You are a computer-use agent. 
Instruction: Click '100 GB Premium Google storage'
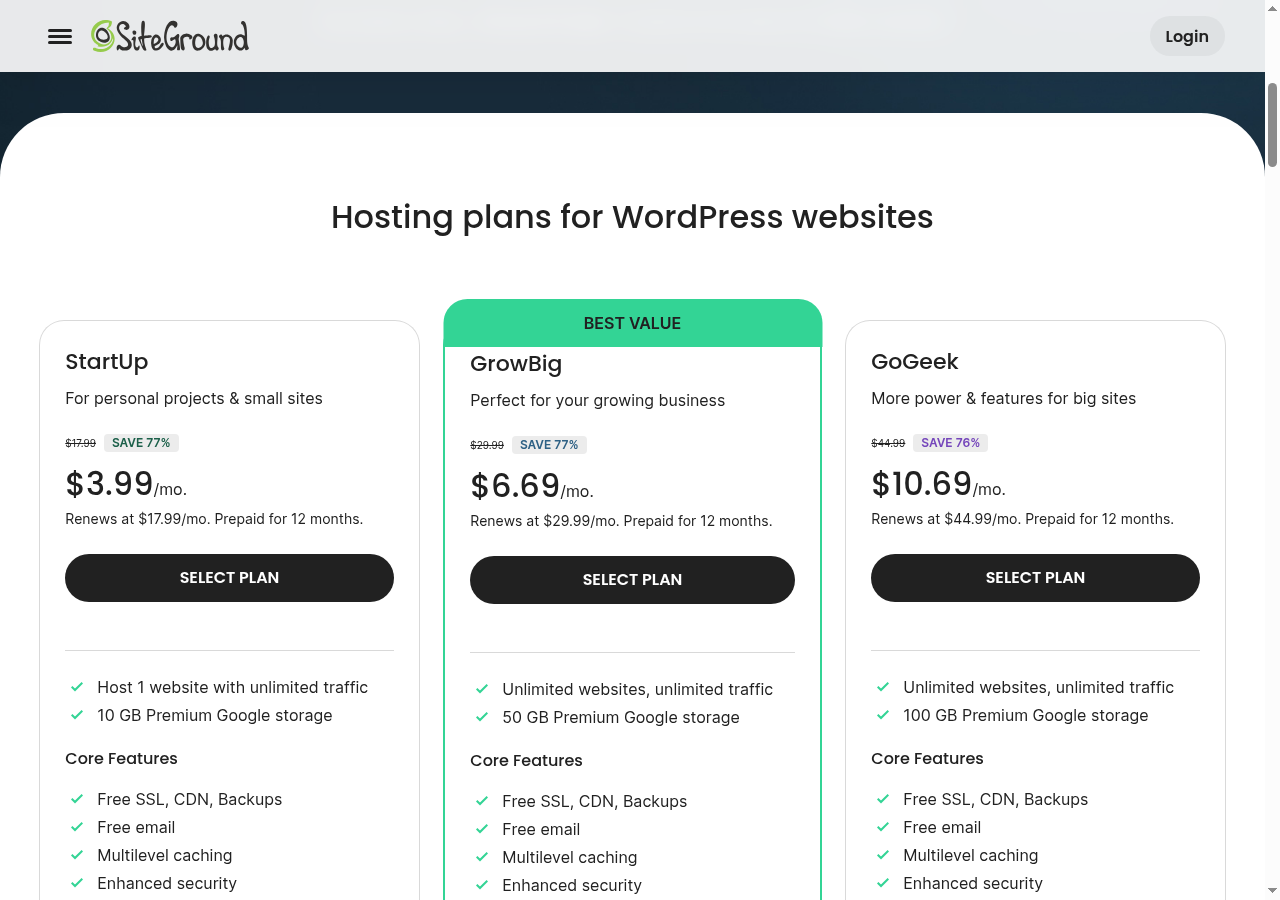tap(1025, 715)
